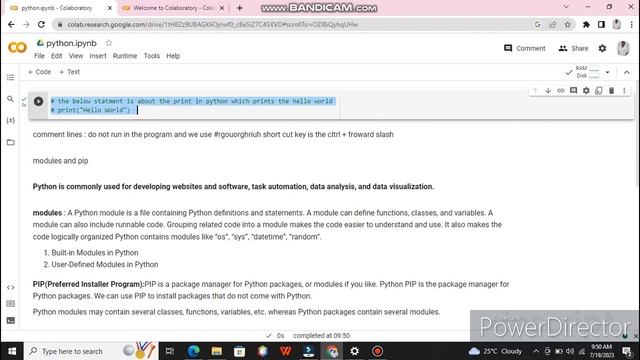This screenshot has width=640, height=360.
Task: Open the Windows Start menu
Action: click(x=12, y=351)
